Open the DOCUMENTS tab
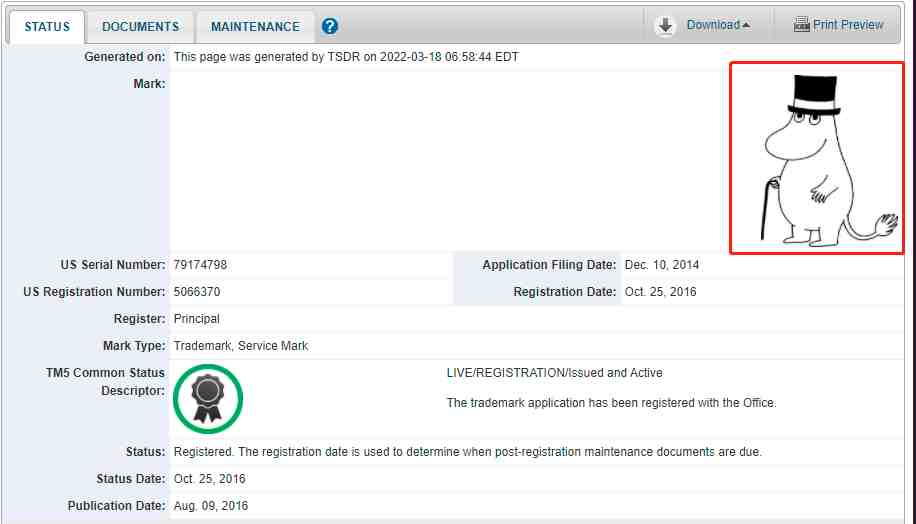Screen dimensions: 916x524 click(x=140, y=27)
